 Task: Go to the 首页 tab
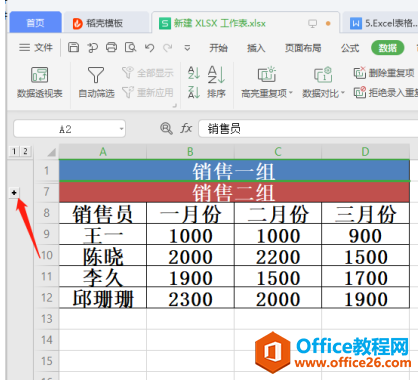pos(35,23)
